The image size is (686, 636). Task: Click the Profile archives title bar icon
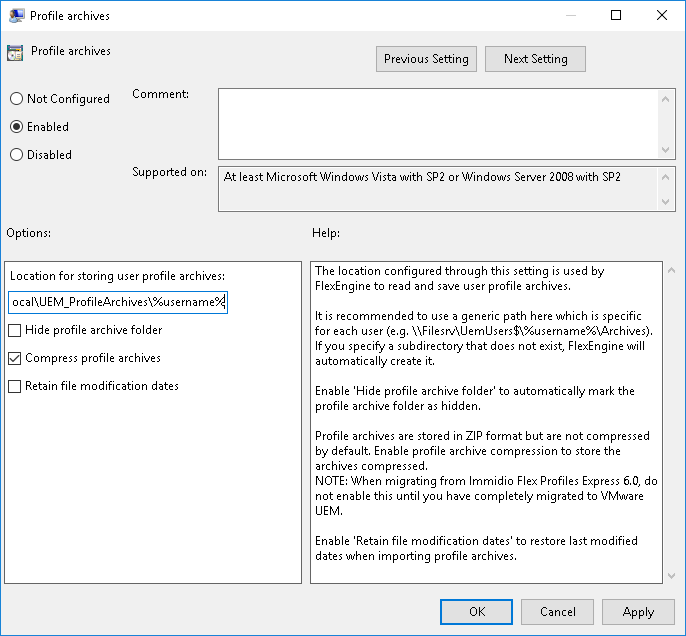(16, 16)
